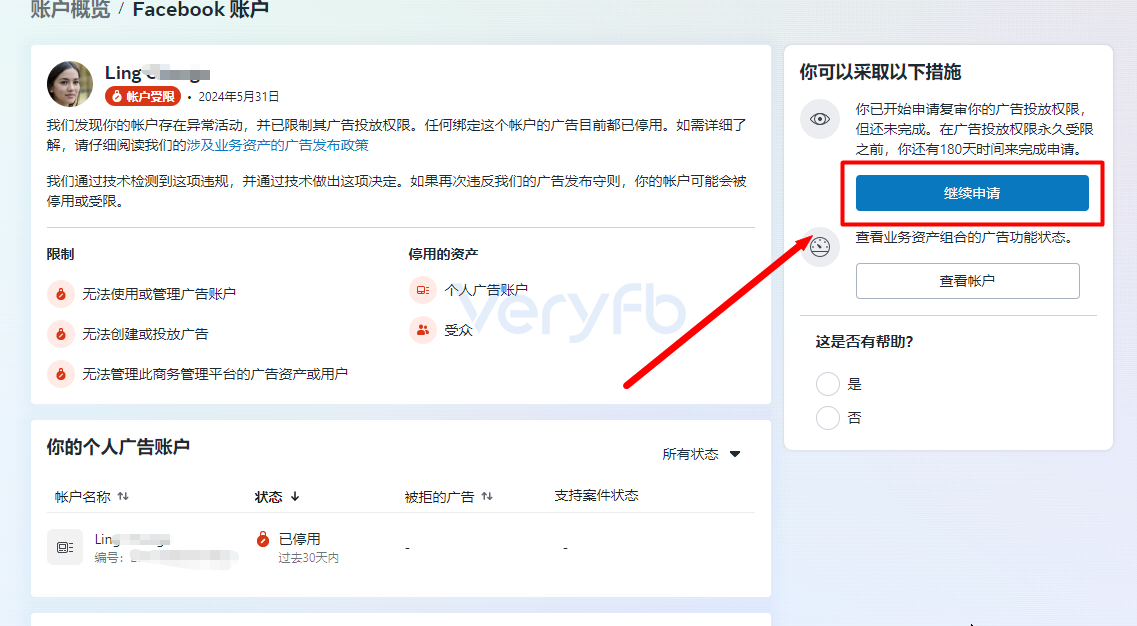This screenshot has width=1137, height=626.
Task: Sort by 被拒的广告 column arrows
Action: [487, 496]
